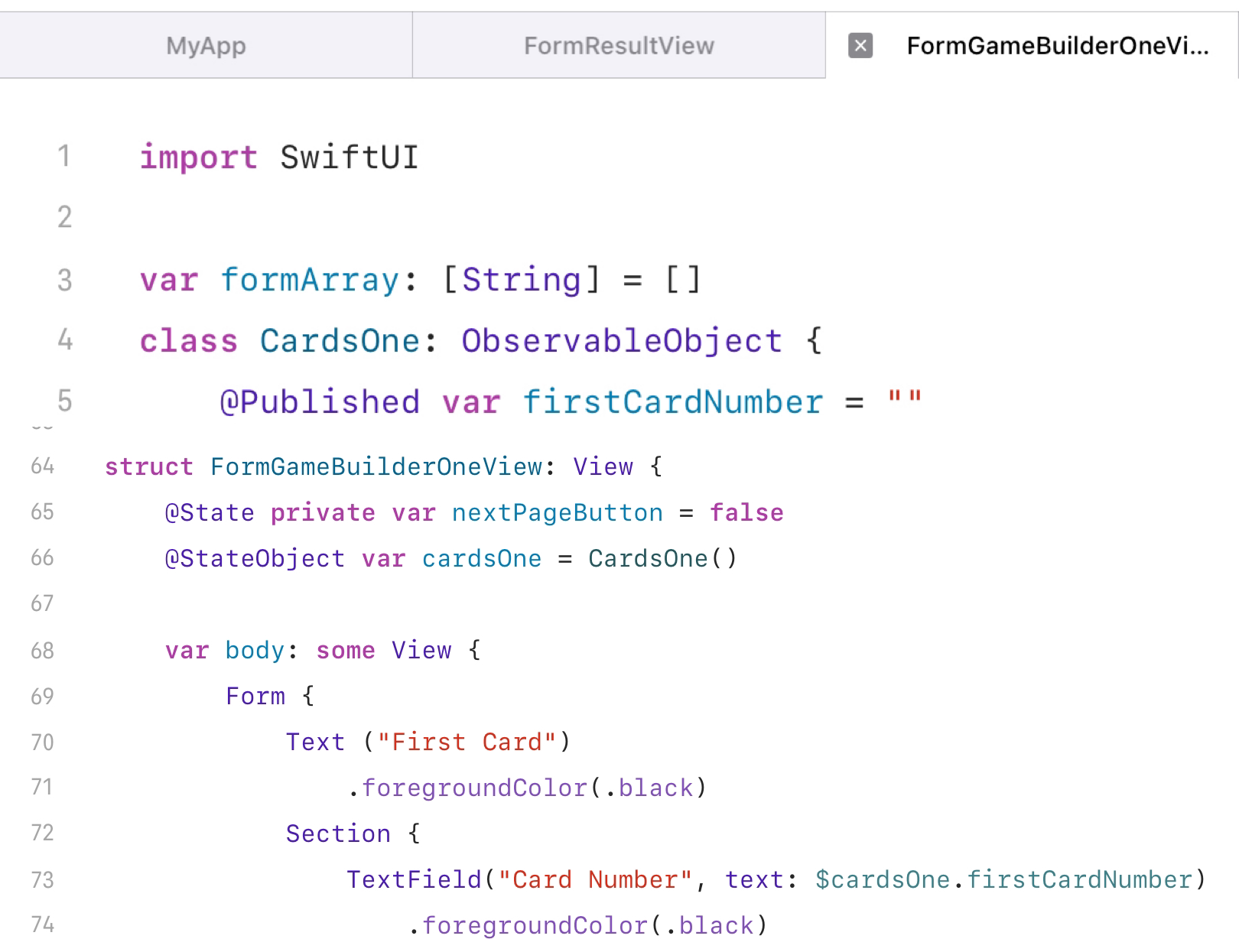Click the "First Card" string literal
This screenshot has width=1239, height=952.
coord(467,742)
